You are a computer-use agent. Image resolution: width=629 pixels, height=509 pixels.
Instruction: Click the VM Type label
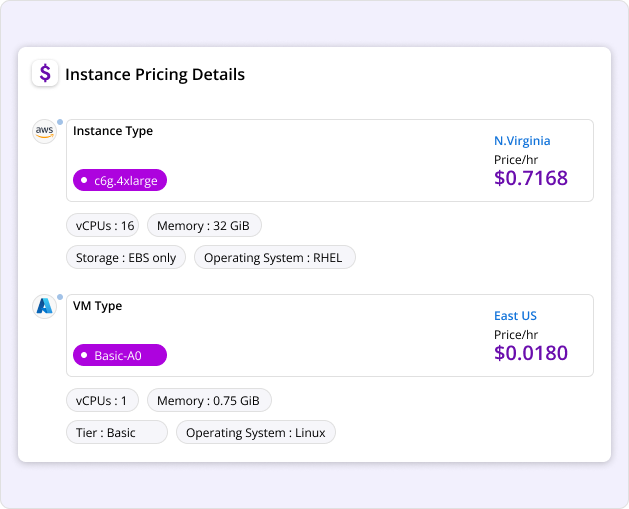pyautogui.click(x=97, y=306)
